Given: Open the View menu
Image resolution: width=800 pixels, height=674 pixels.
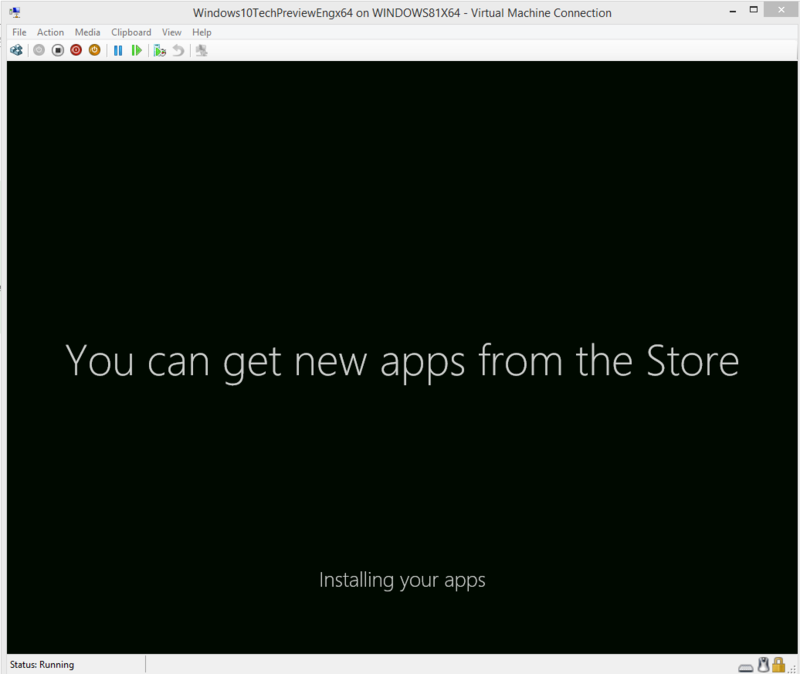Looking at the screenshot, I should [171, 32].
